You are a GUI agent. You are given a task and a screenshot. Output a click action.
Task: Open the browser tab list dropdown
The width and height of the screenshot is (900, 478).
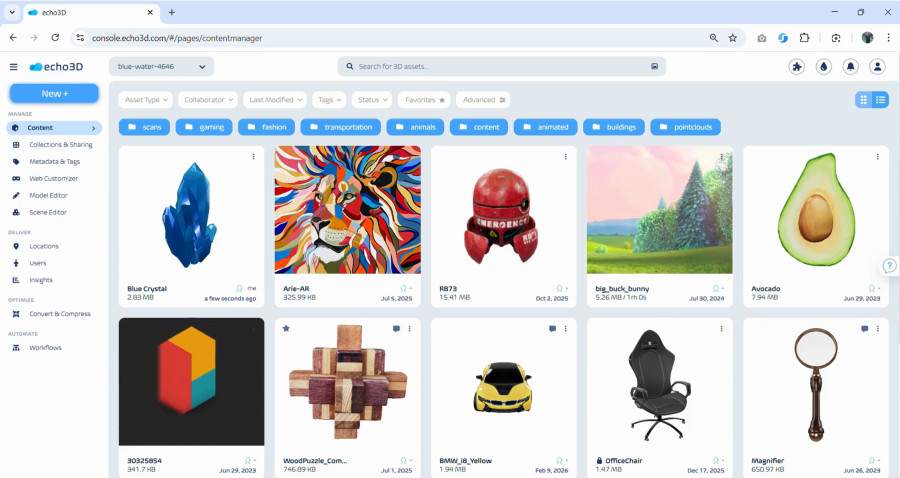point(11,12)
